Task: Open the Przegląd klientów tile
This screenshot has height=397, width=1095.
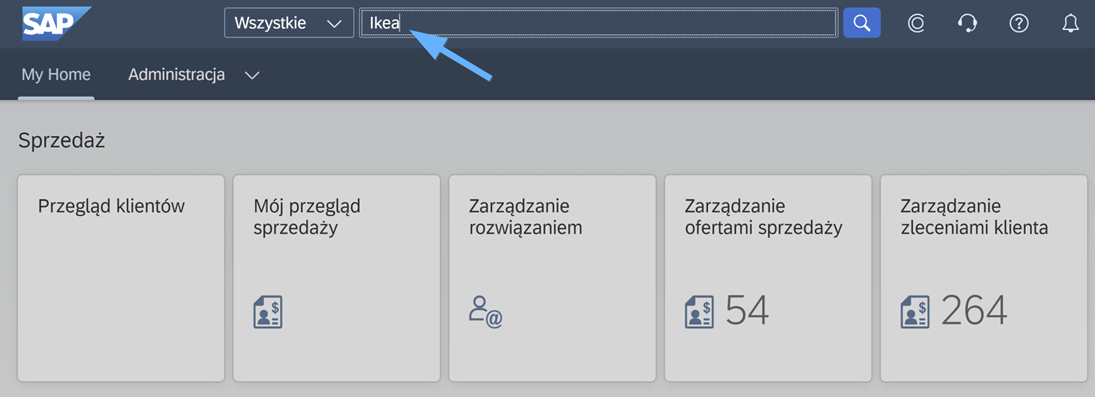Action: pyautogui.click(x=121, y=278)
